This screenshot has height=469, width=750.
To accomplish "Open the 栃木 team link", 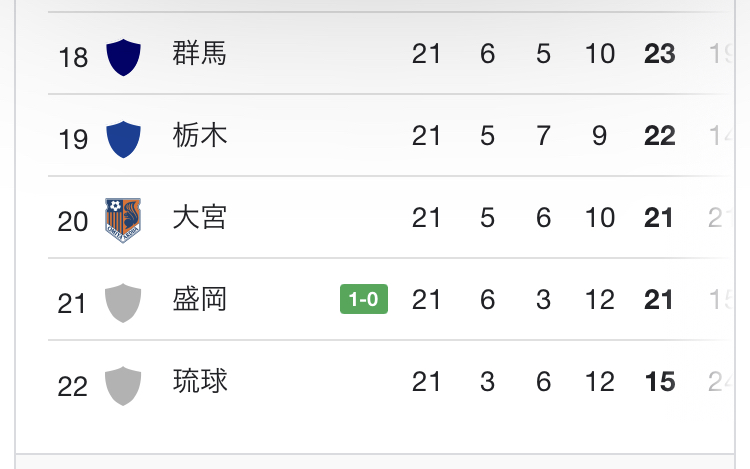I will tap(200, 136).
